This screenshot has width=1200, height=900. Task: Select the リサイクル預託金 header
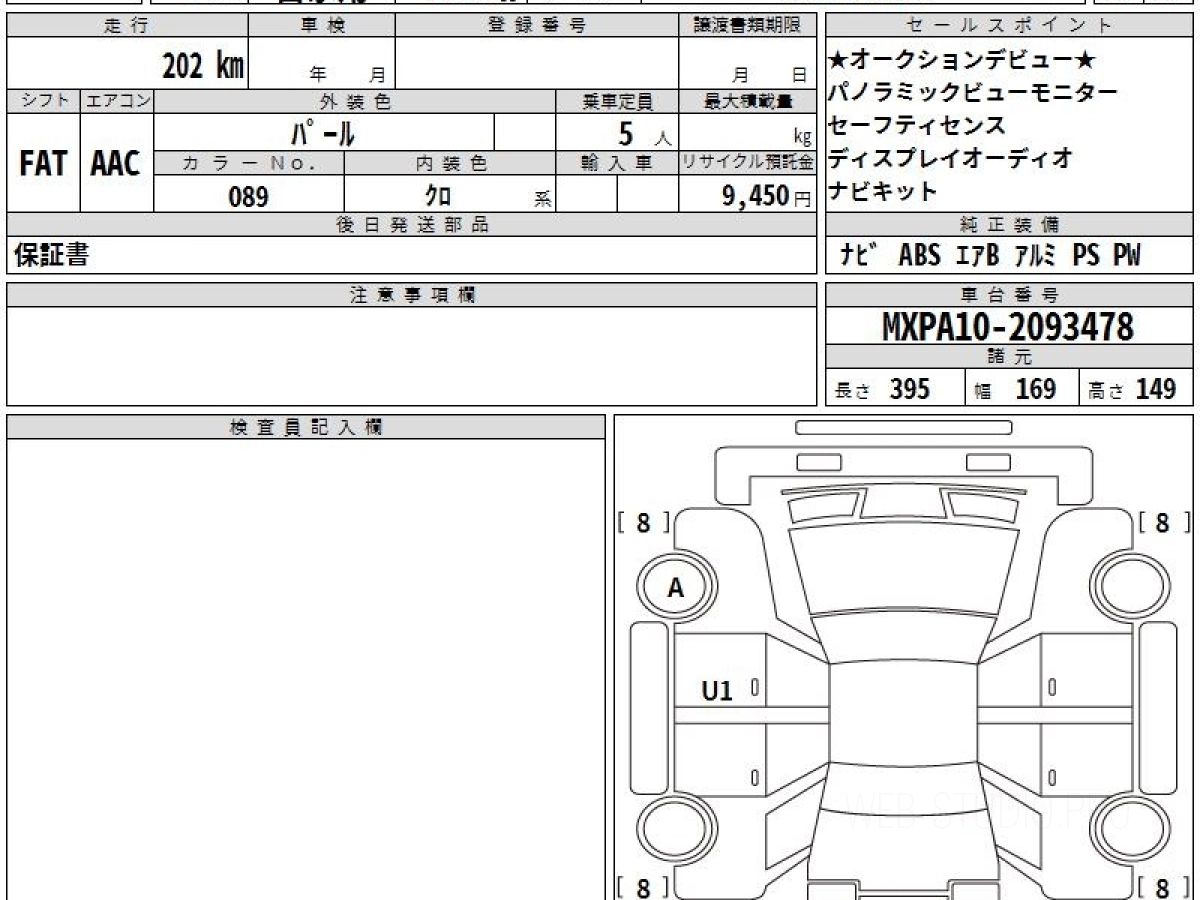pyautogui.click(x=747, y=163)
